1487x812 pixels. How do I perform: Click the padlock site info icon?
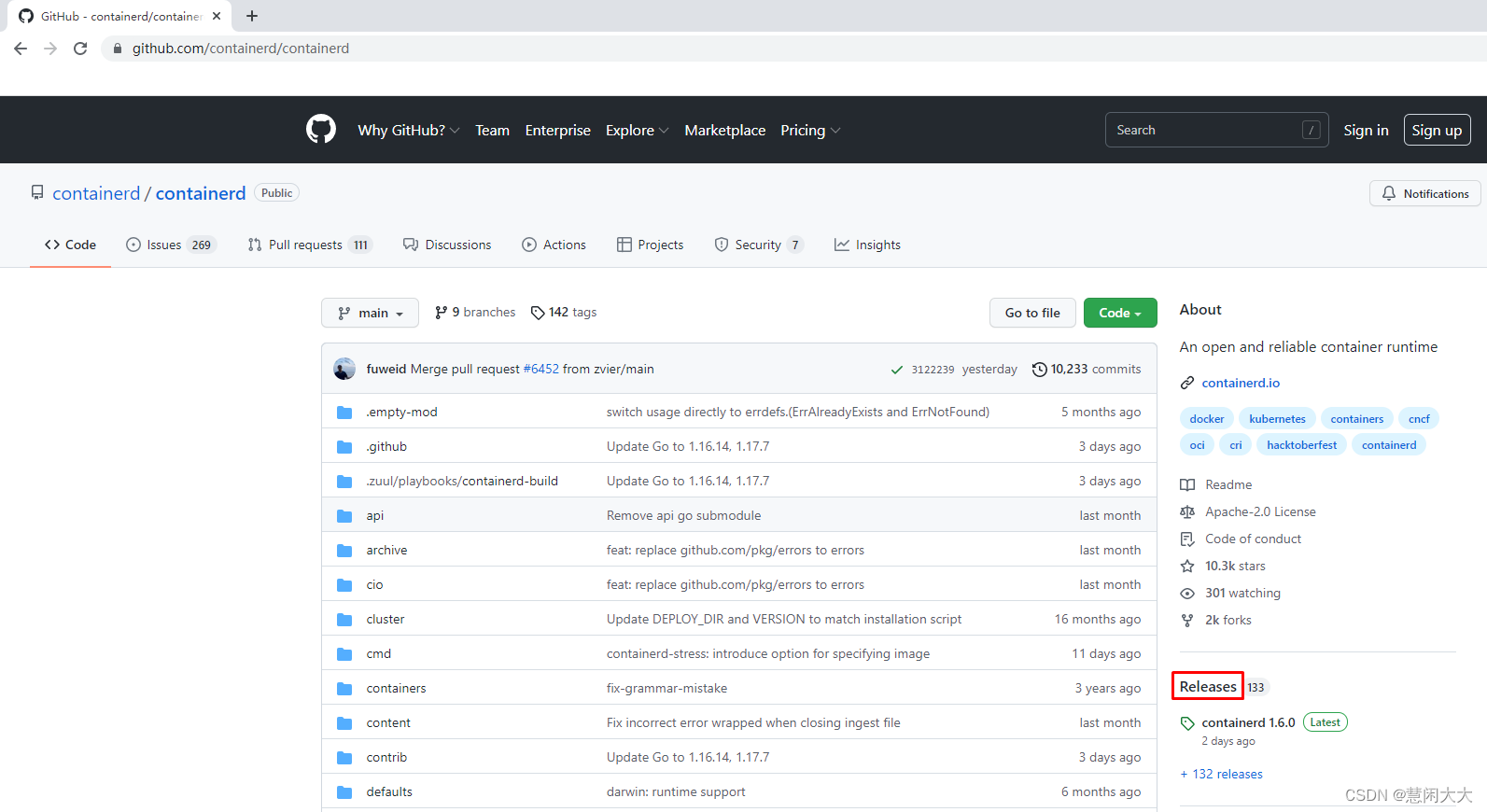pyautogui.click(x=117, y=49)
